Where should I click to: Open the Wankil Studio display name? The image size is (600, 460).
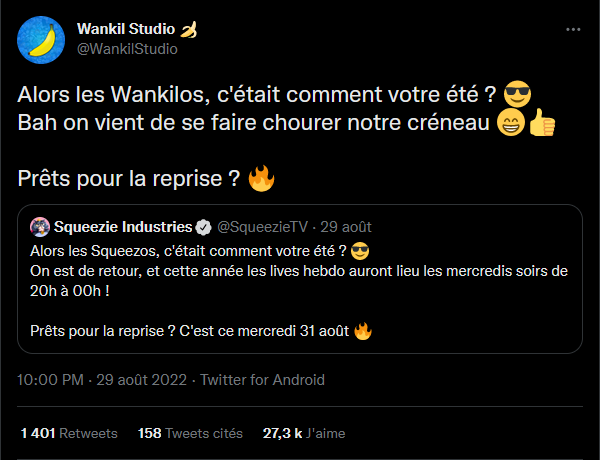pyautogui.click(x=126, y=29)
